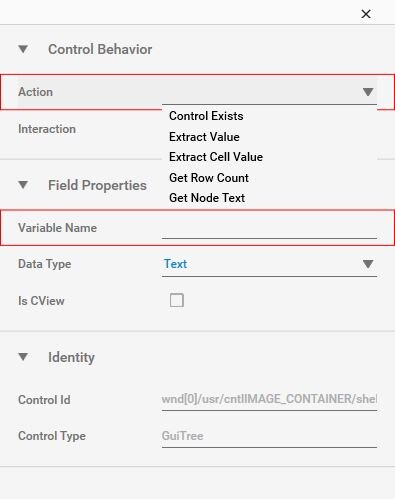Click the Interaction label
Viewport: 395px width, 499px height.
47,129
